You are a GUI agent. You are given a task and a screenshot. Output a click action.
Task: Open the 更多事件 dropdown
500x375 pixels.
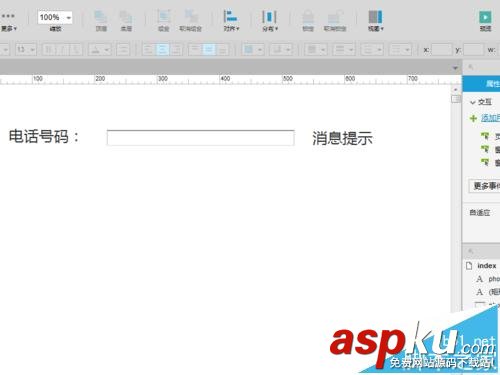tap(484, 186)
